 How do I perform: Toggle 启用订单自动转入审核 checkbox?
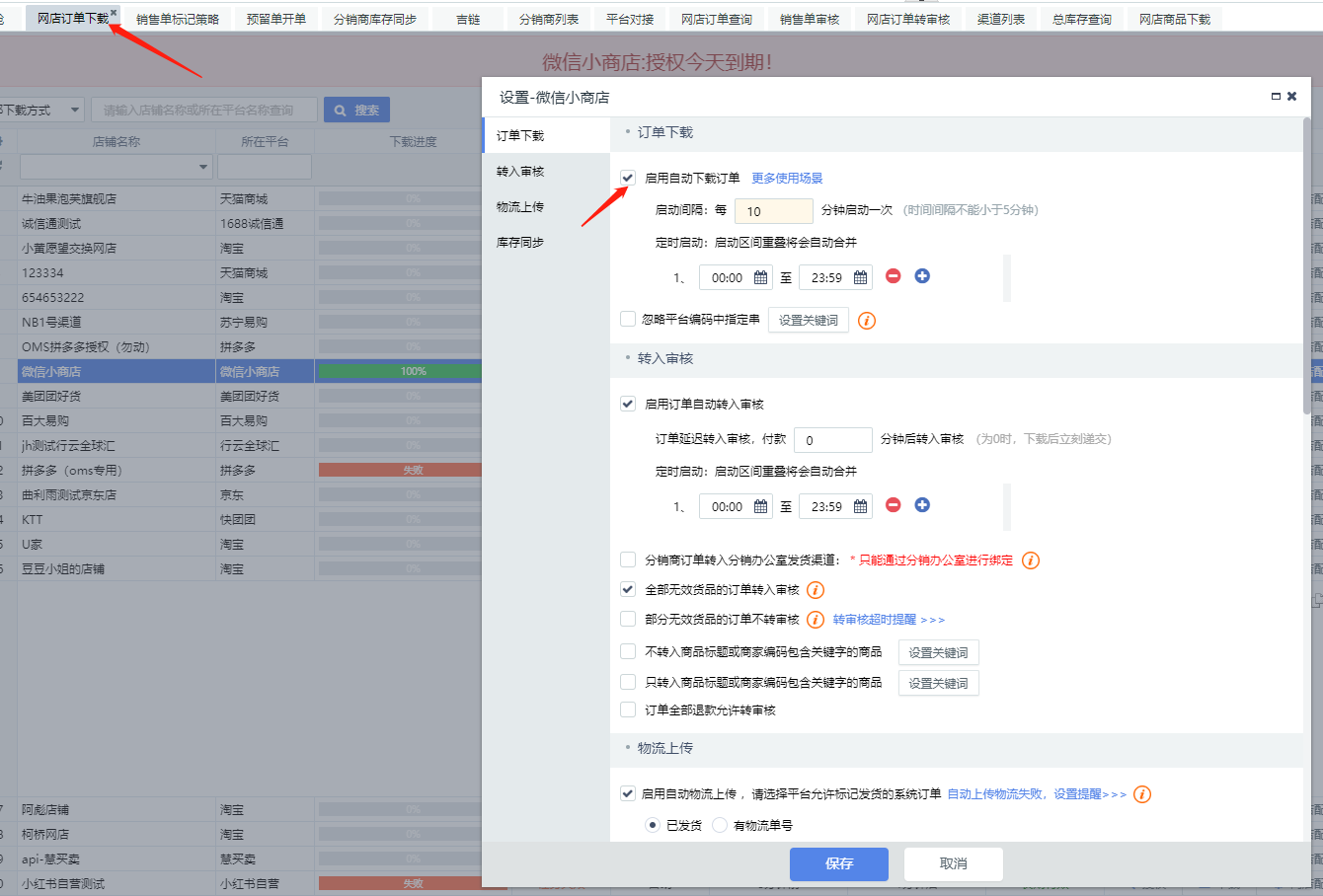(628, 404)
